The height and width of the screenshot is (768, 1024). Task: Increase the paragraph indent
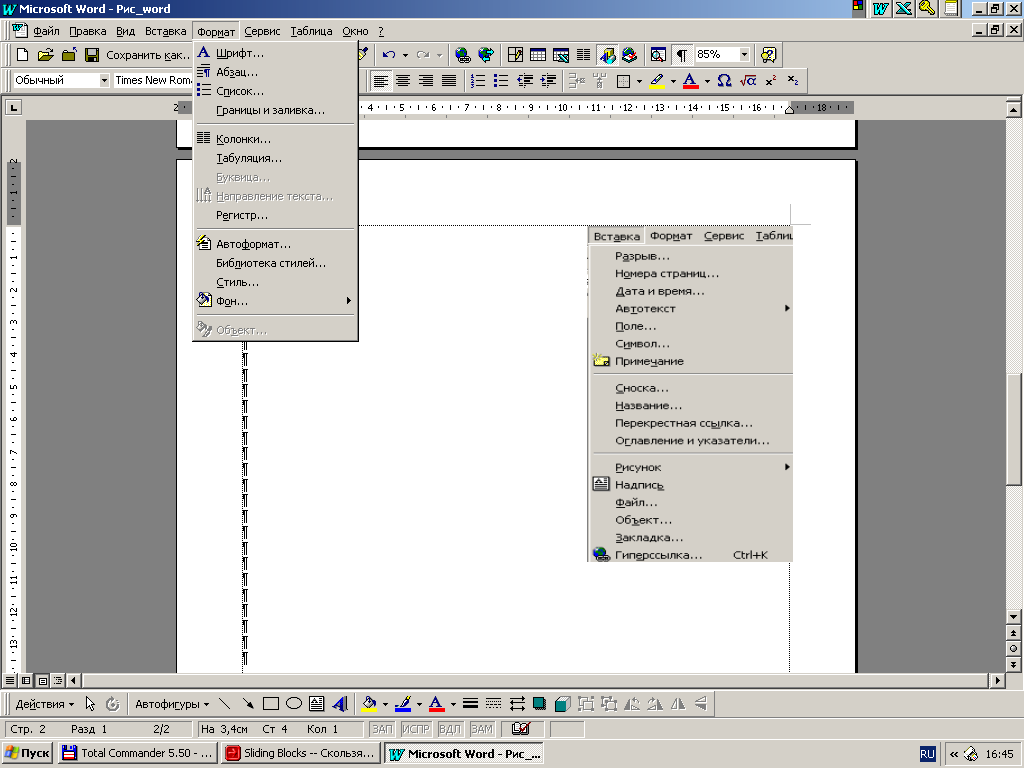548,80
